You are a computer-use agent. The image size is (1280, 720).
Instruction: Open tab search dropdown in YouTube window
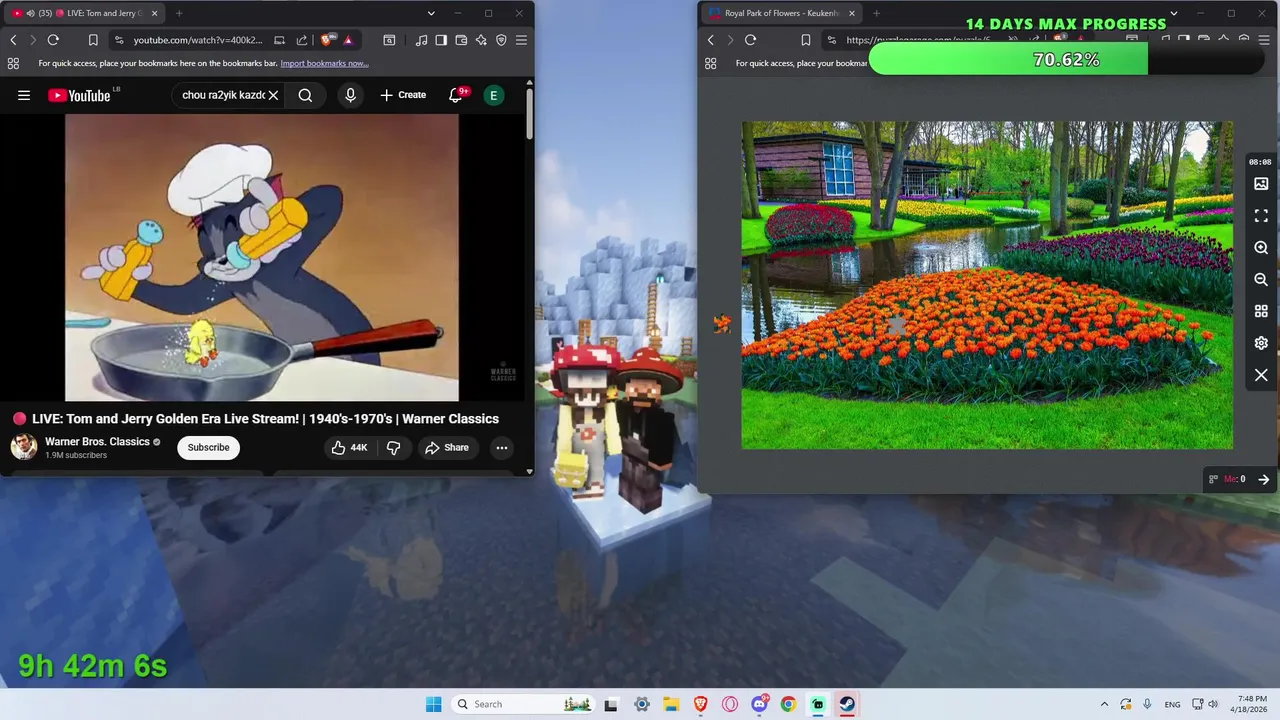431,13
